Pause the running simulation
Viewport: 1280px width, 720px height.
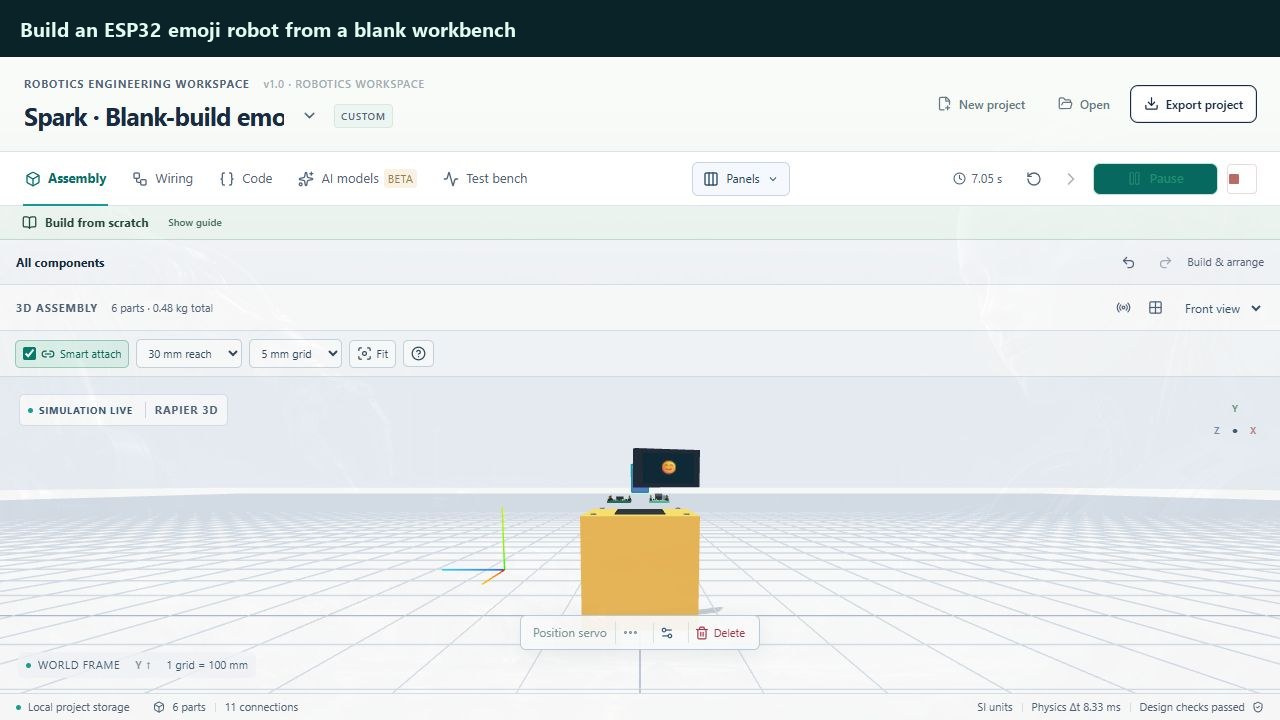pos(1155,179)
